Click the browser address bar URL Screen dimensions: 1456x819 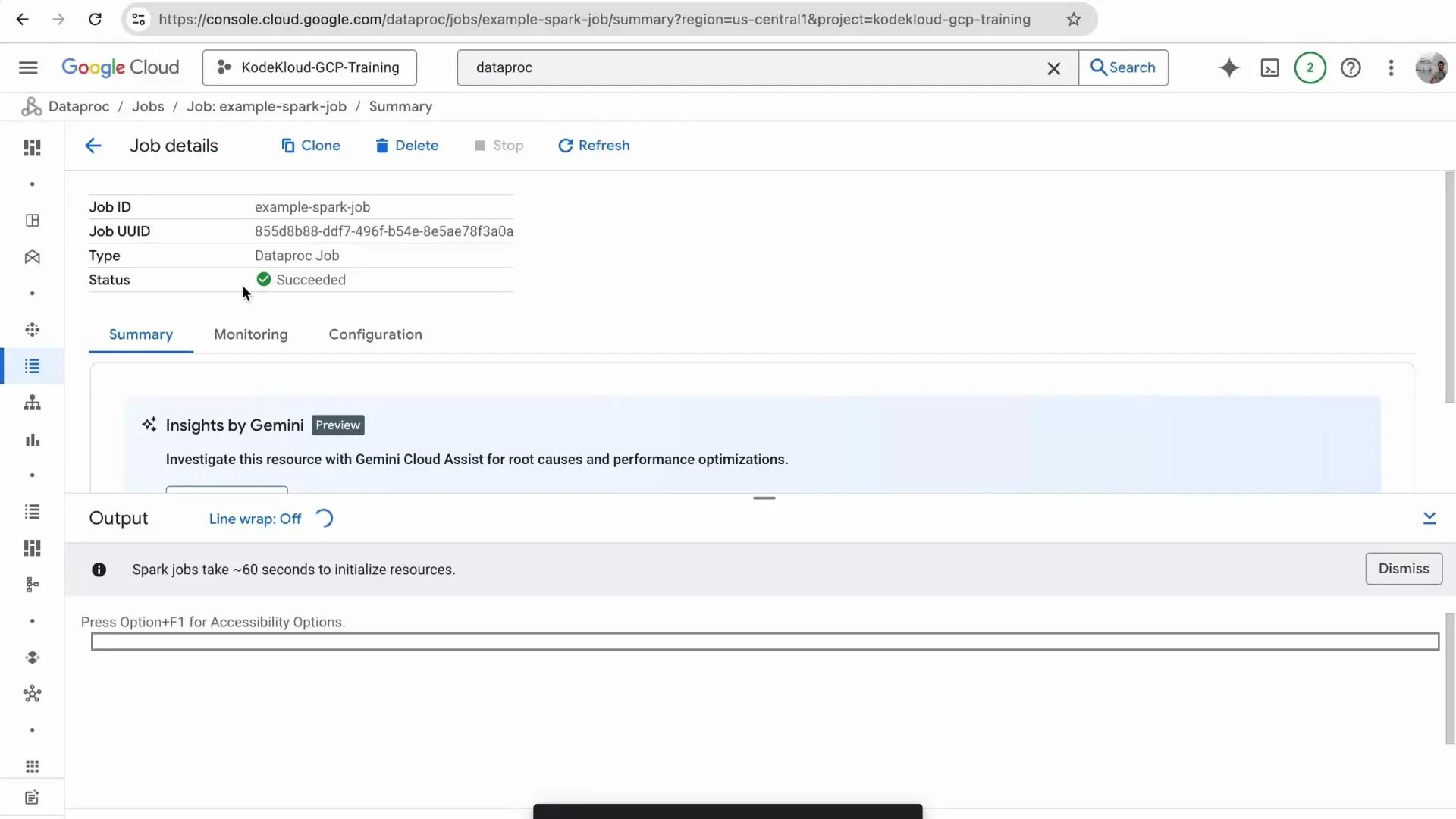click(x=595, y=20)
